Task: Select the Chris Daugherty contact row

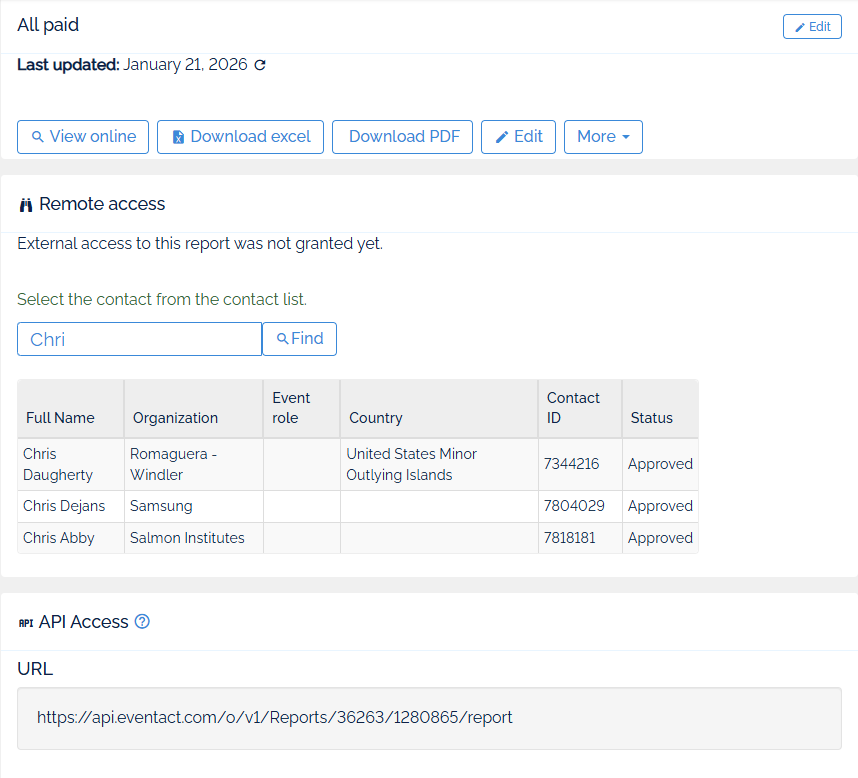Action: (58, 464)
